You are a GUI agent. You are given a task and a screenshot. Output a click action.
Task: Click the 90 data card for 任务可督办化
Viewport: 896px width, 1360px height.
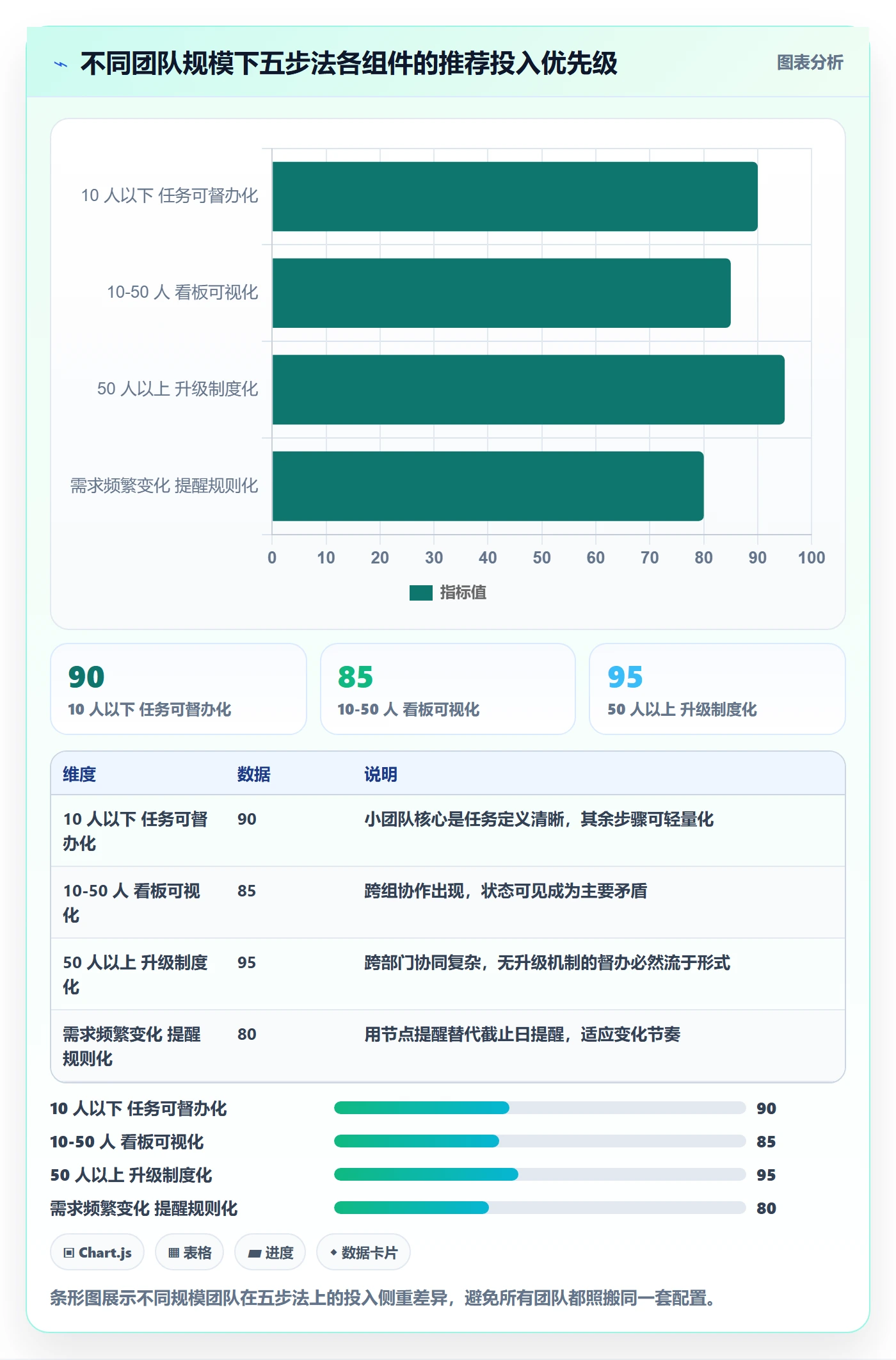pyautogui.click(x=179, y=689)
